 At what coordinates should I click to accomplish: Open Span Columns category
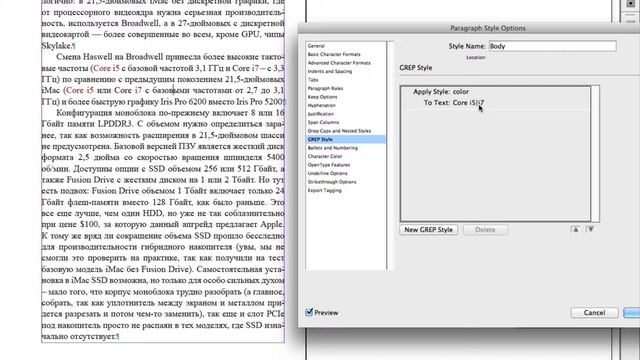tap(323, 122)
